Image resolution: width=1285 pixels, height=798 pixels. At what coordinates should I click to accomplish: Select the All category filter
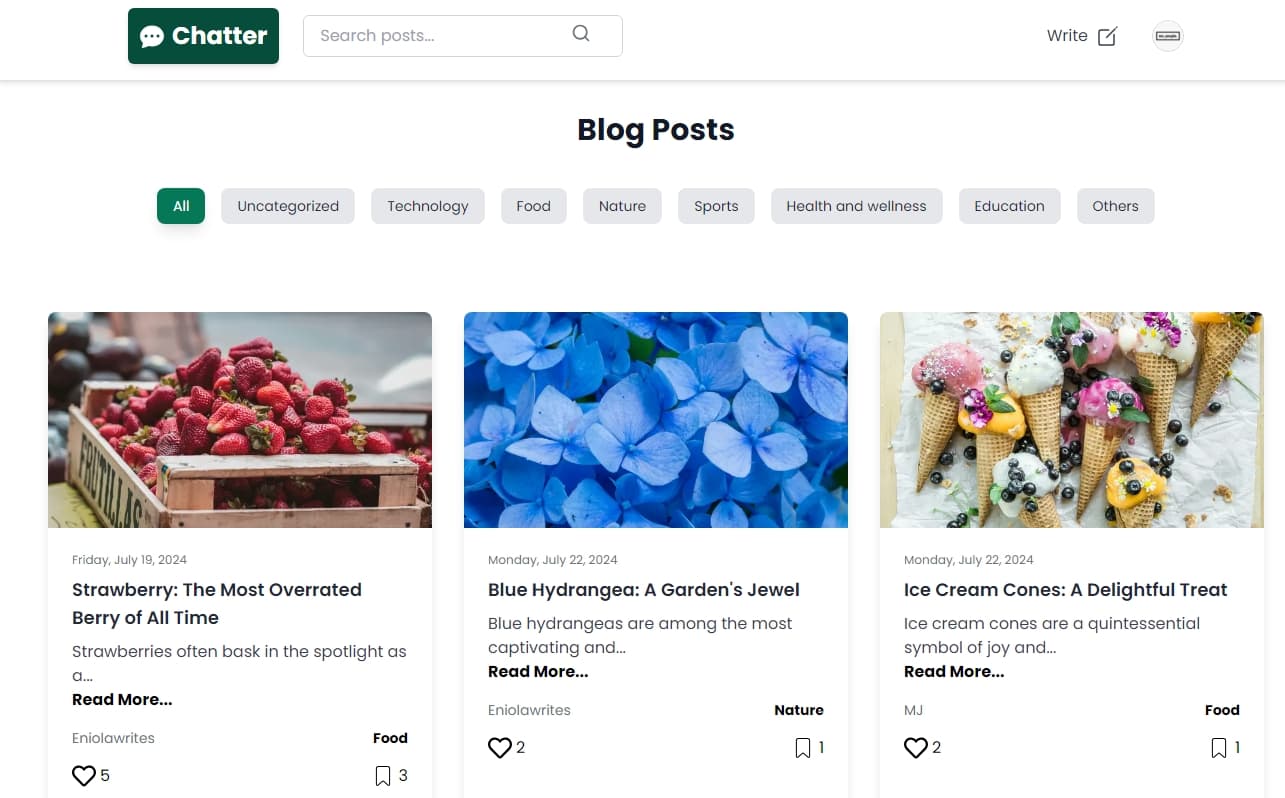(x=181, y=206)
